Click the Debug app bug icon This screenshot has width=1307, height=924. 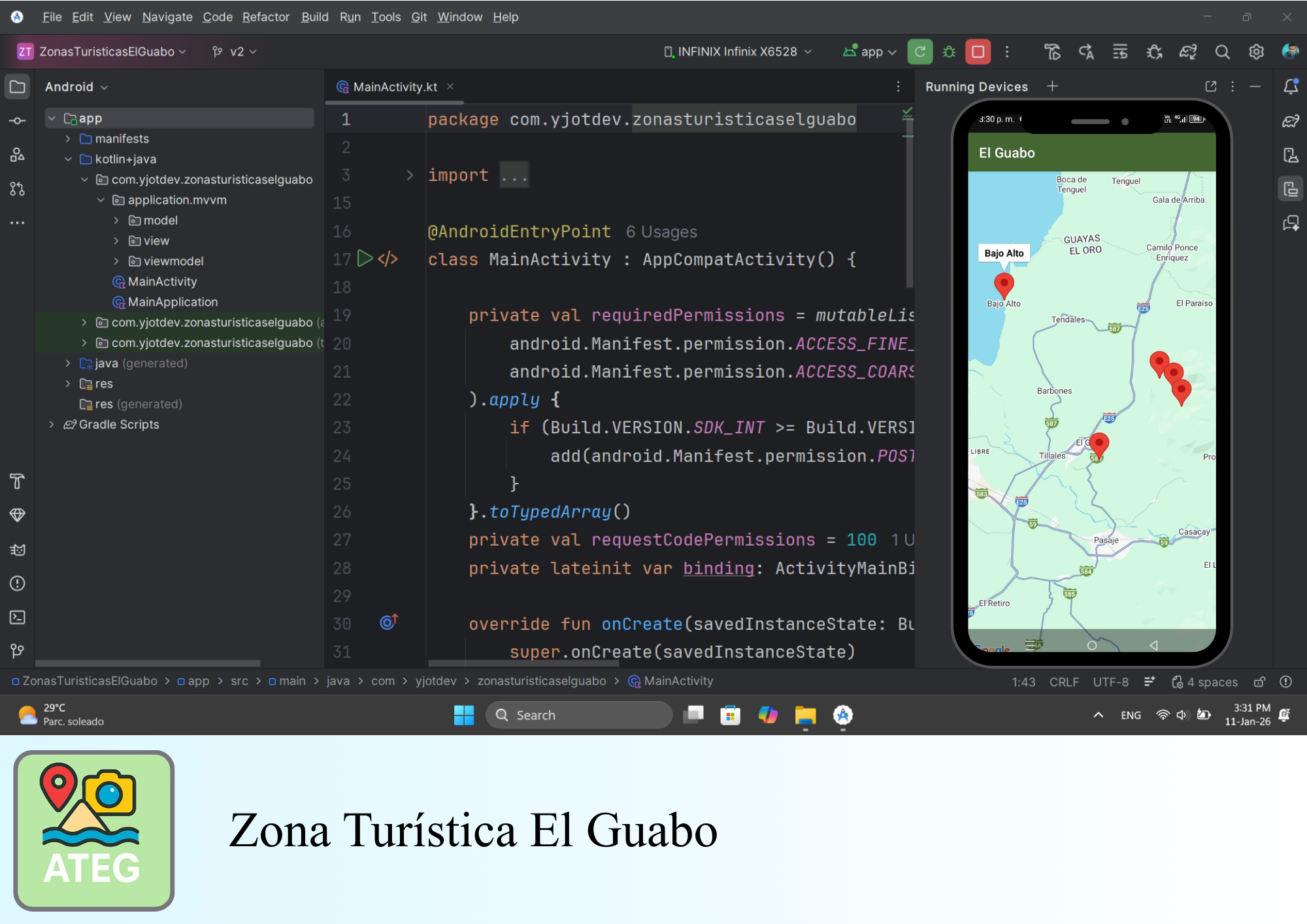pos(949,52)
